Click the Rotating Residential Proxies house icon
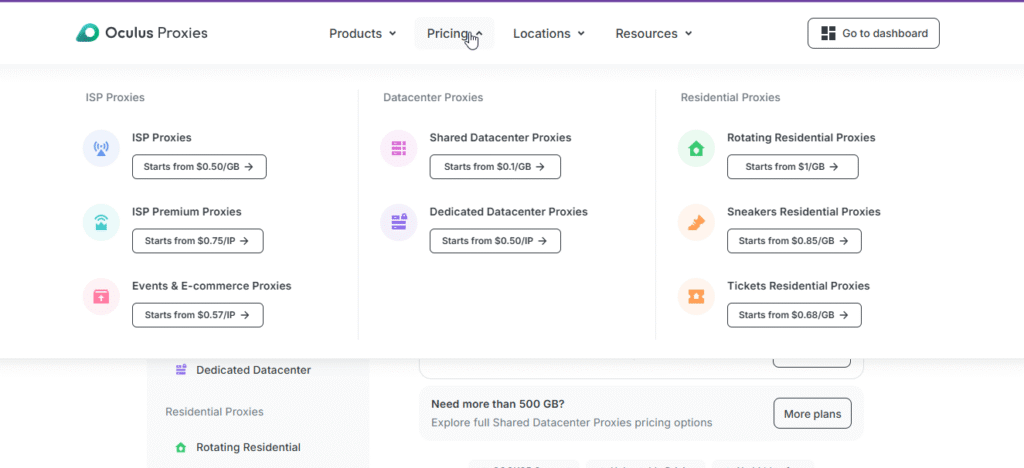 (x=696, y=148)
